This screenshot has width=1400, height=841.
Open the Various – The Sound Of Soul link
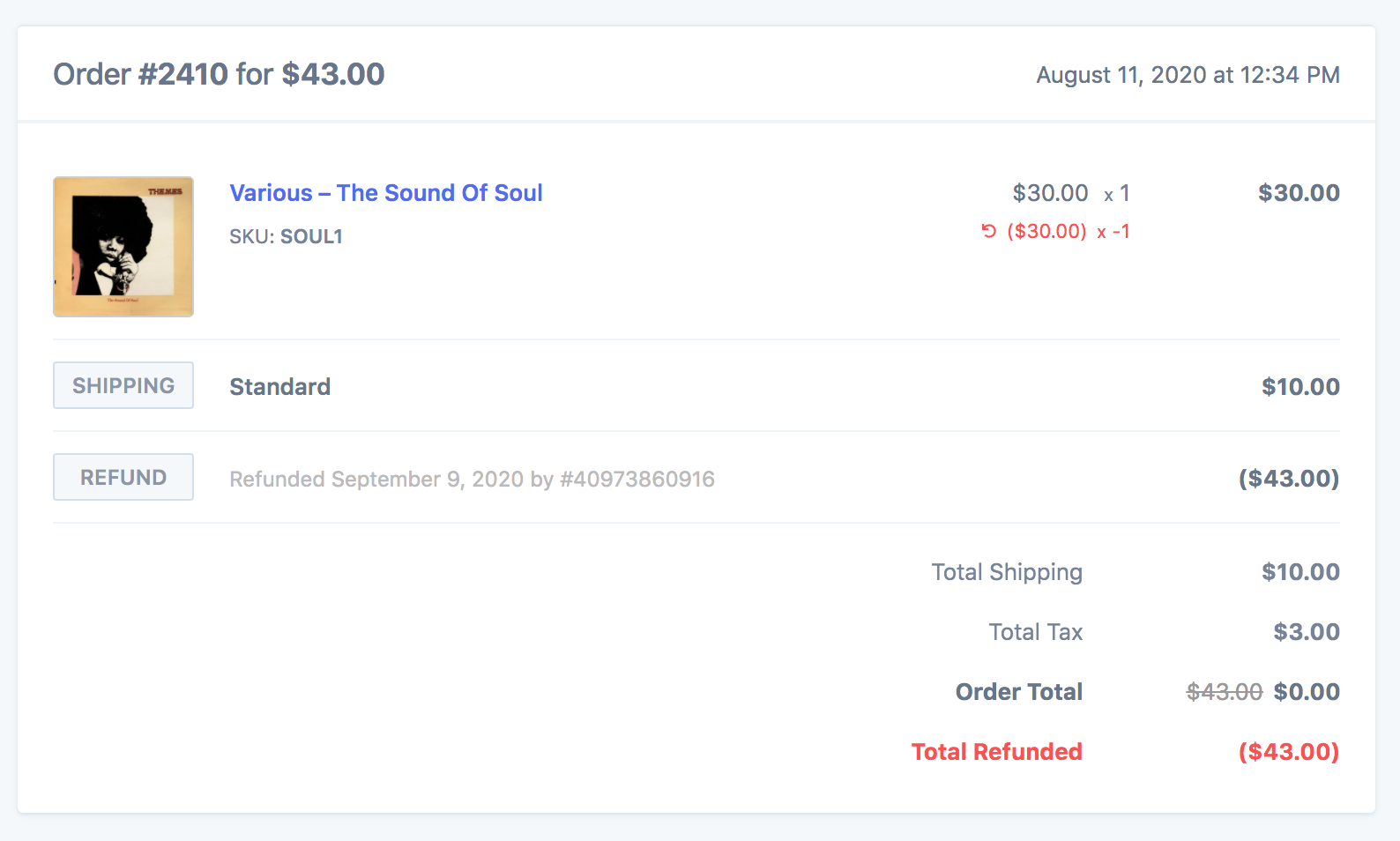pyautogui.click(x=386, y=193)
